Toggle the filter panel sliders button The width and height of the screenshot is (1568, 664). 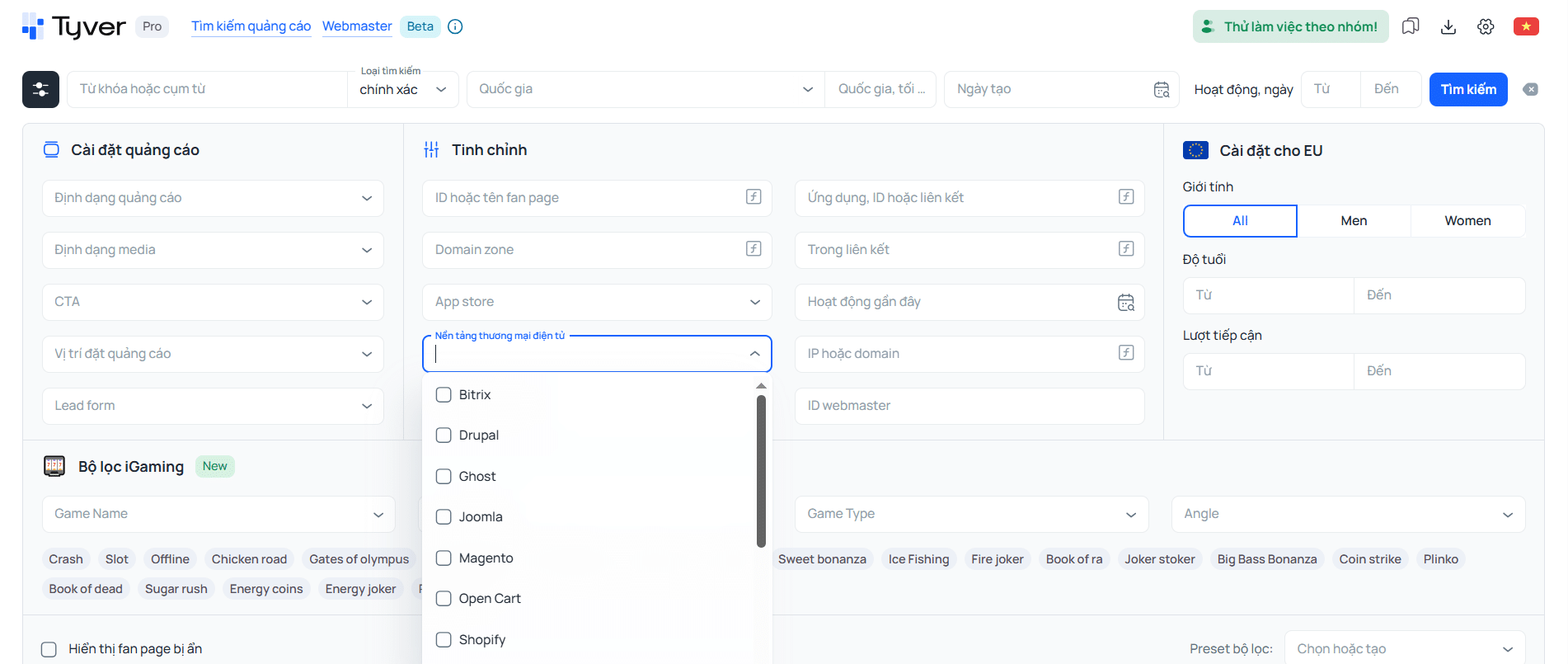[x=40, y=89]
